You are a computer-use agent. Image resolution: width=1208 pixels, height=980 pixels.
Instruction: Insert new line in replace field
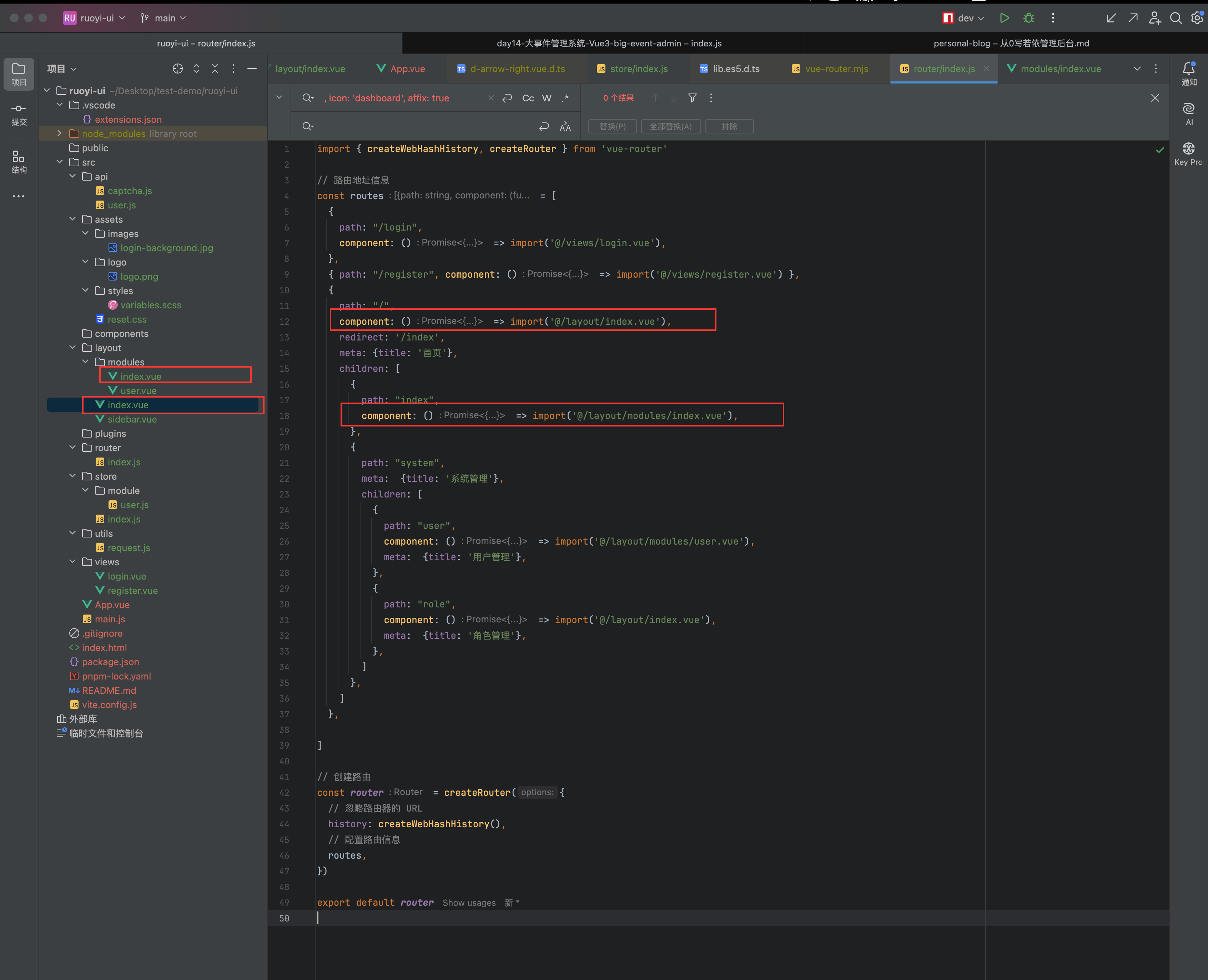pos(544,126)
